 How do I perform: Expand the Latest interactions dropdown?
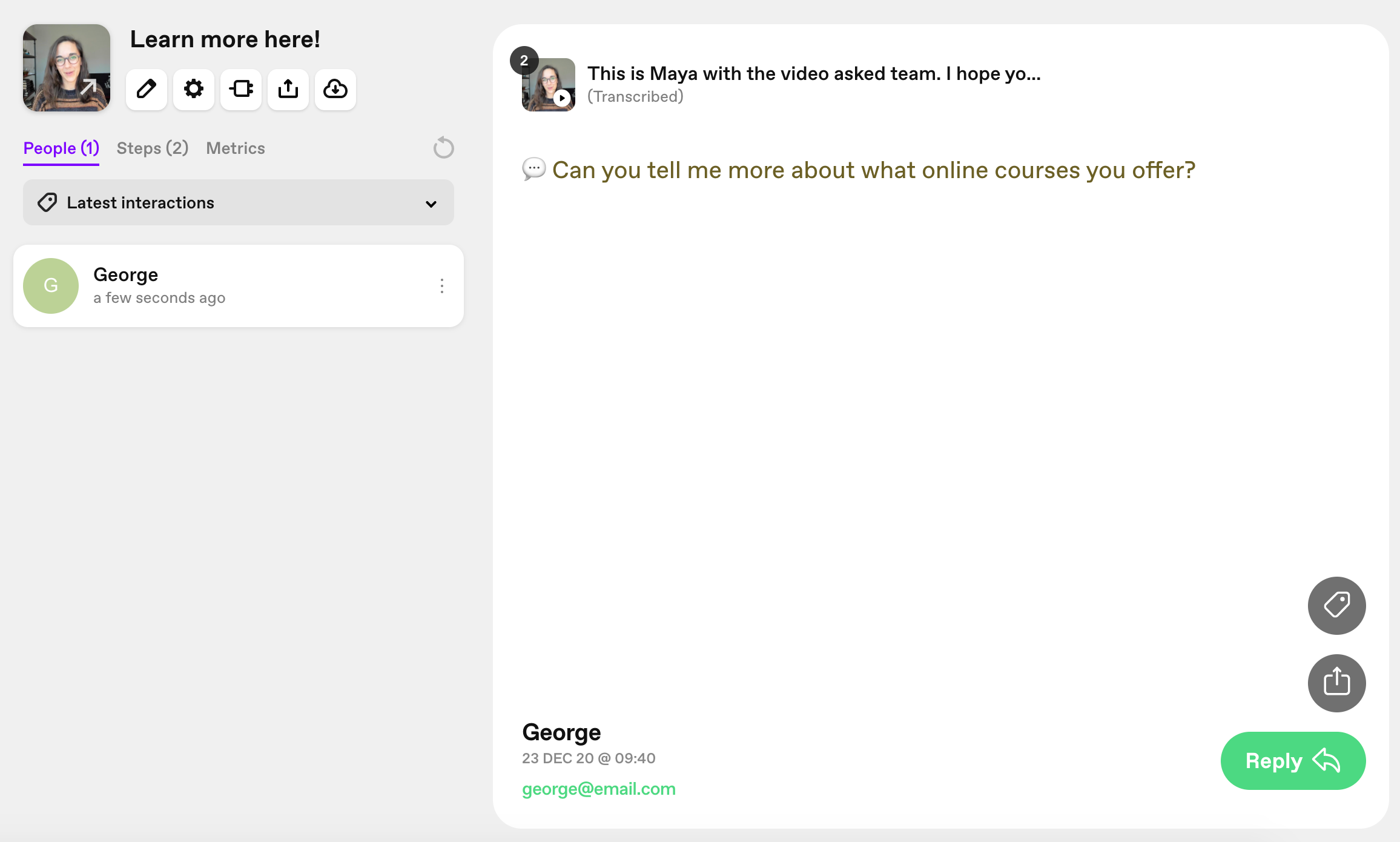(239, 202)
